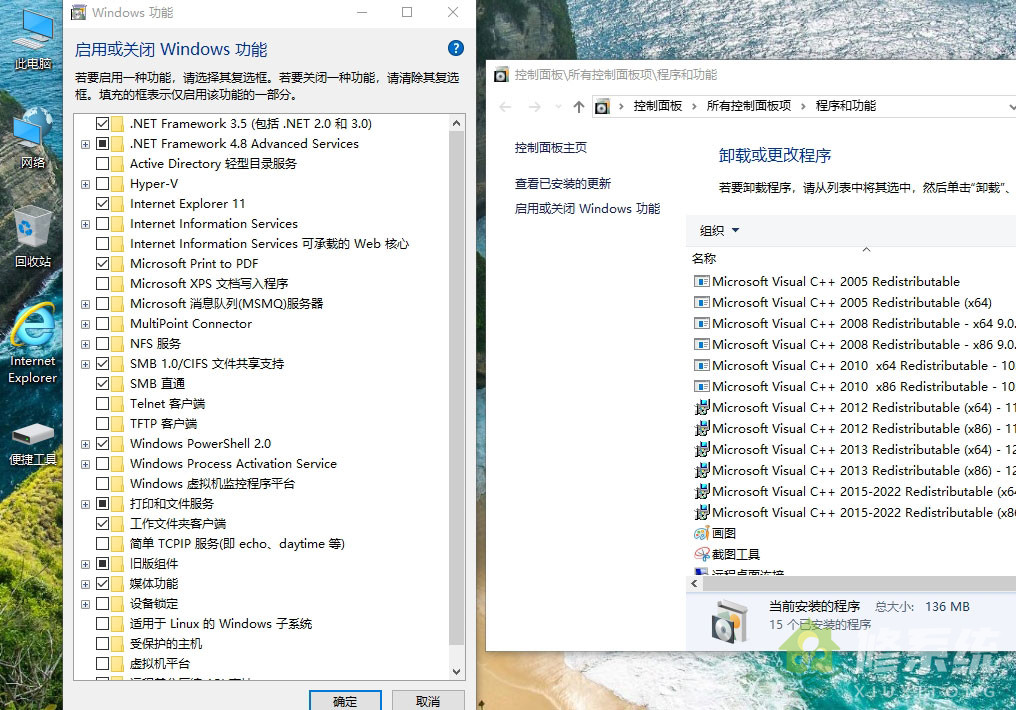
Task: Expand the Hyper-V tree node
Action: click(x=85, y=184)
